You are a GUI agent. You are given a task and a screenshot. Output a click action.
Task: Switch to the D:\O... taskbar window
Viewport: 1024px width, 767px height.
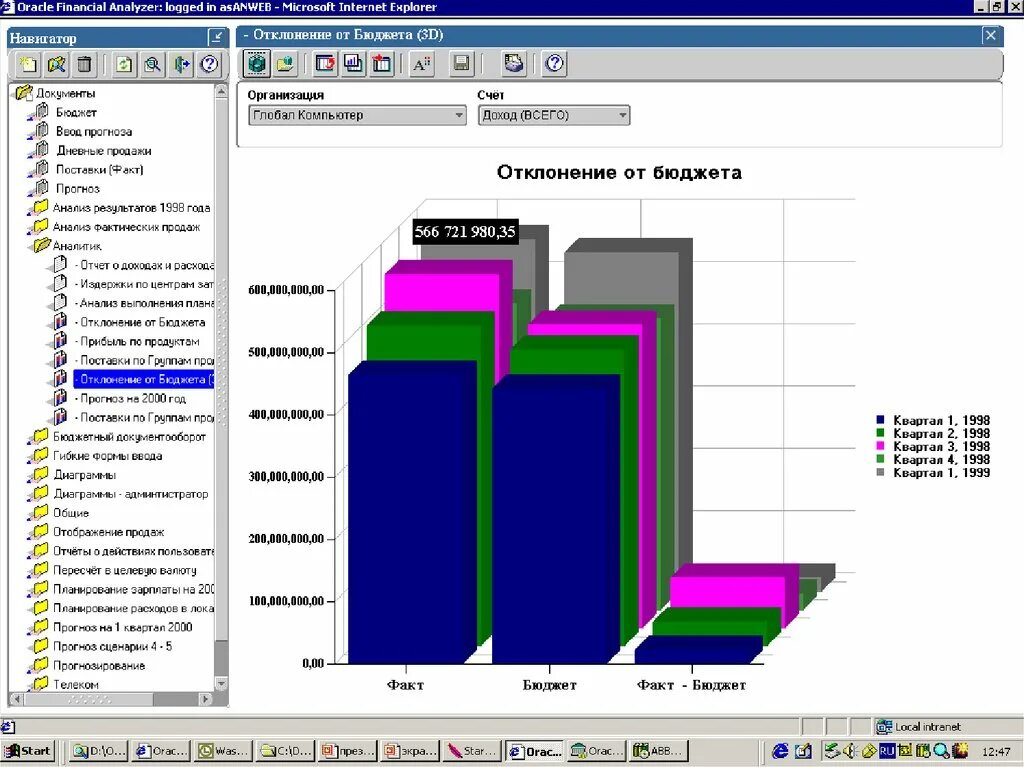97,751
